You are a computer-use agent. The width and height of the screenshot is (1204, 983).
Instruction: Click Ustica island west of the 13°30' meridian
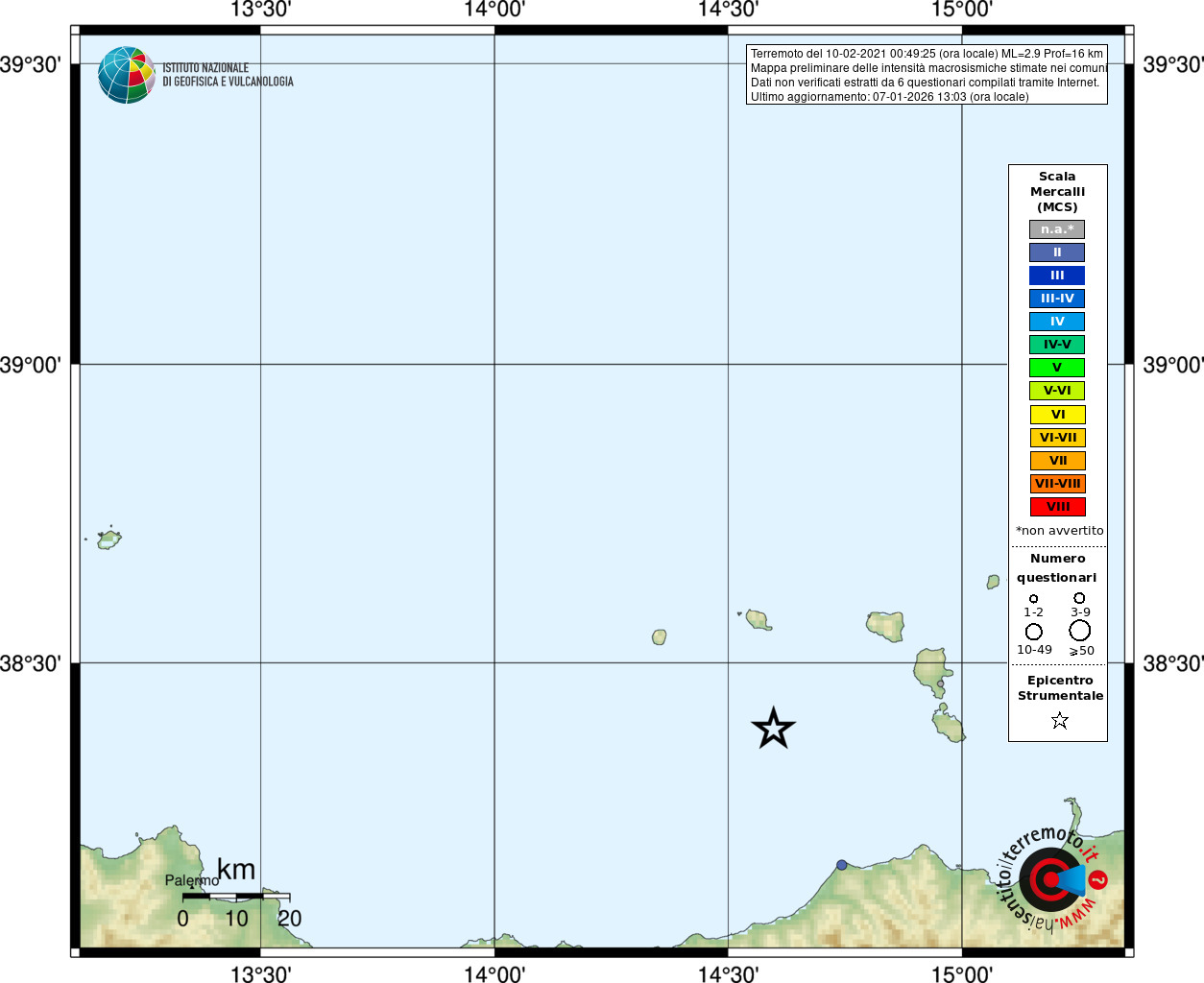(109, 539)
